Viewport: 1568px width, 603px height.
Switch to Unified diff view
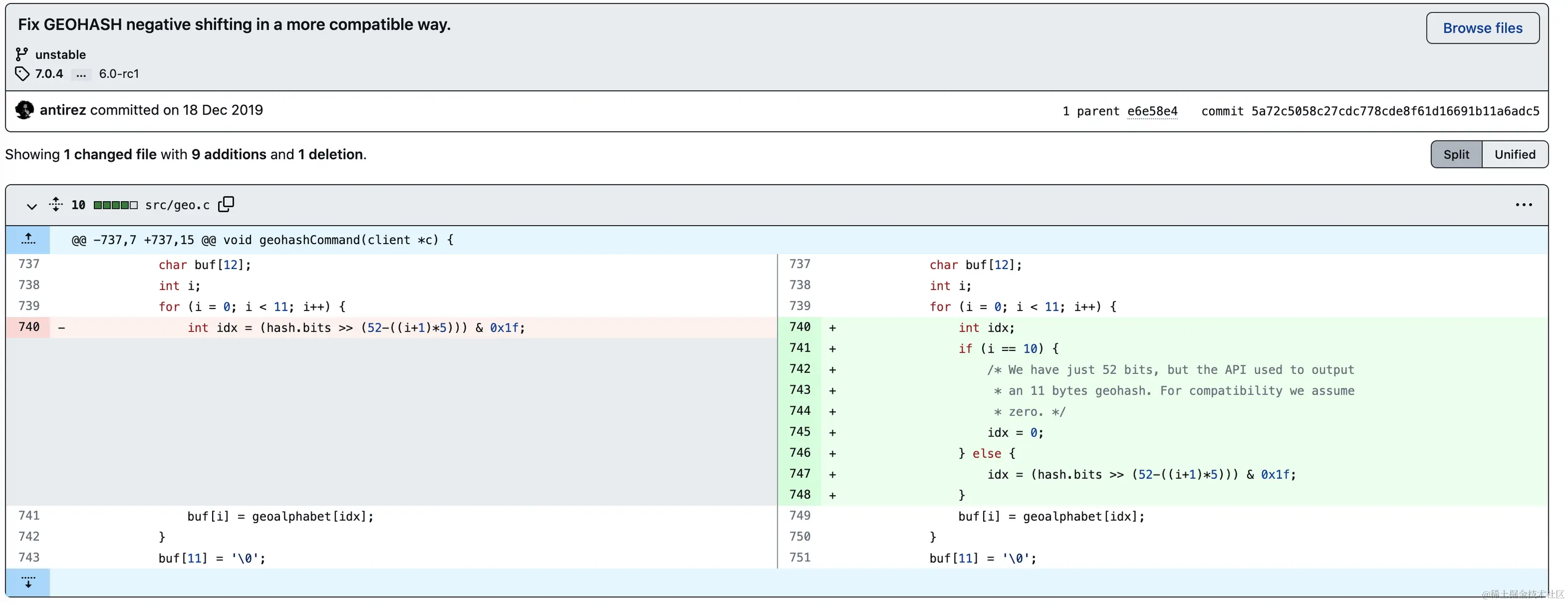tap(1515, 154)
